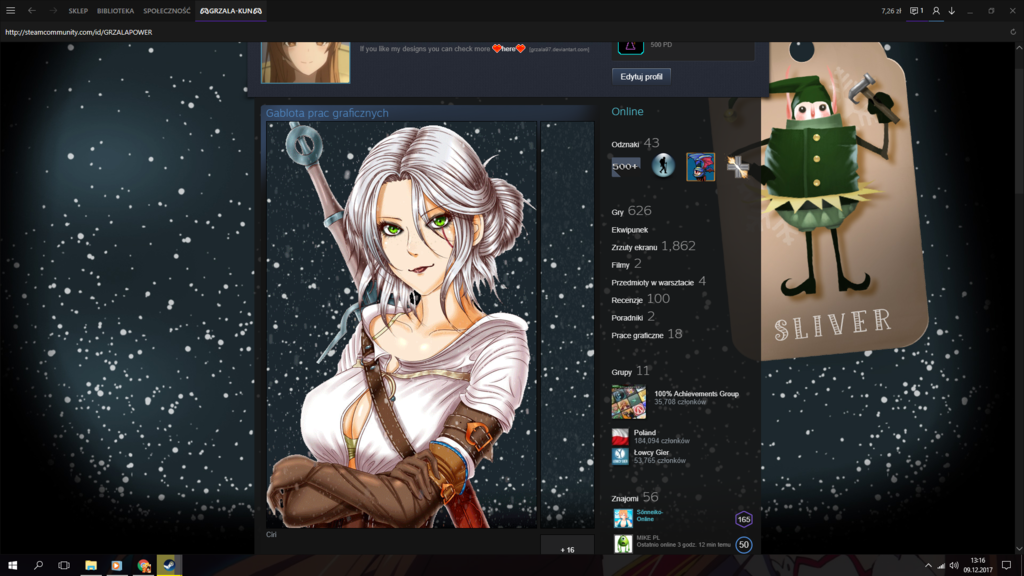Click the red-haired character badge

700,167
